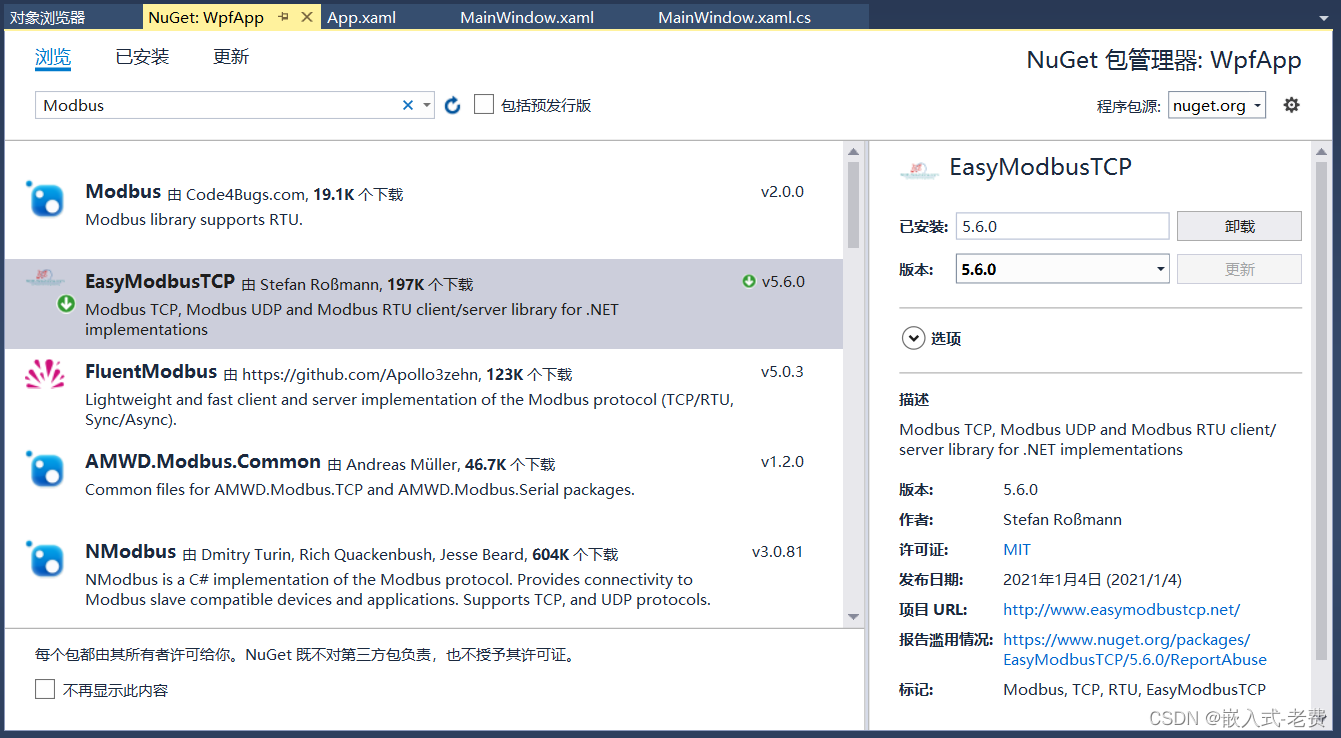This screenshot has height=738, width=1341.
Task: Select the EasyModbusTCP package title
Action: coord(160,281)
